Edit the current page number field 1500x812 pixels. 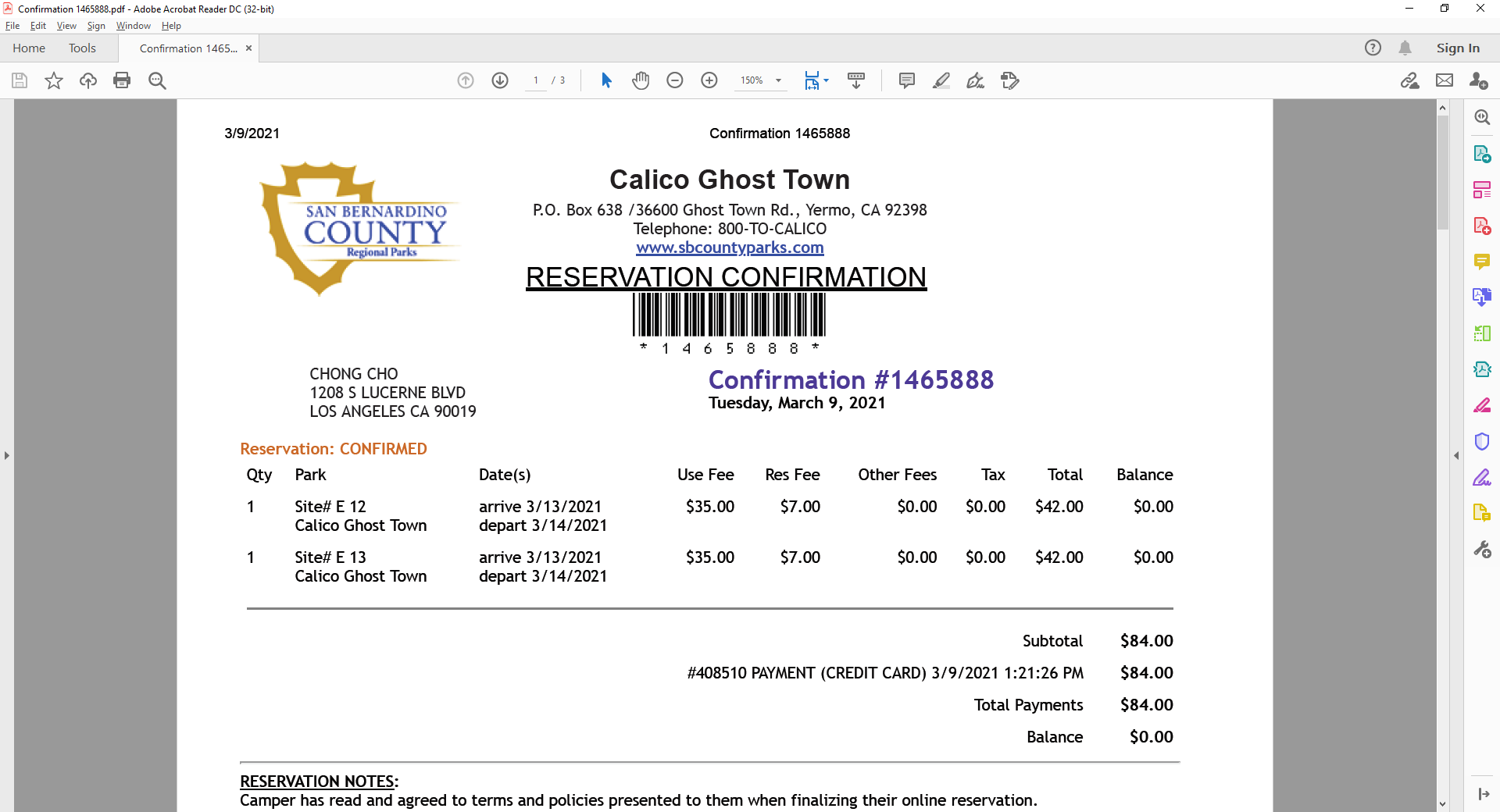[536, 80]
